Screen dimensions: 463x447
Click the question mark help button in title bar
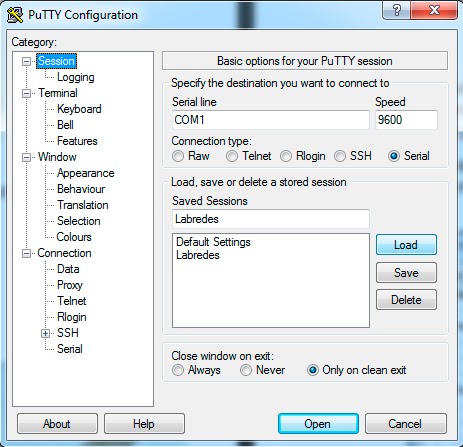tap(397, 10)
